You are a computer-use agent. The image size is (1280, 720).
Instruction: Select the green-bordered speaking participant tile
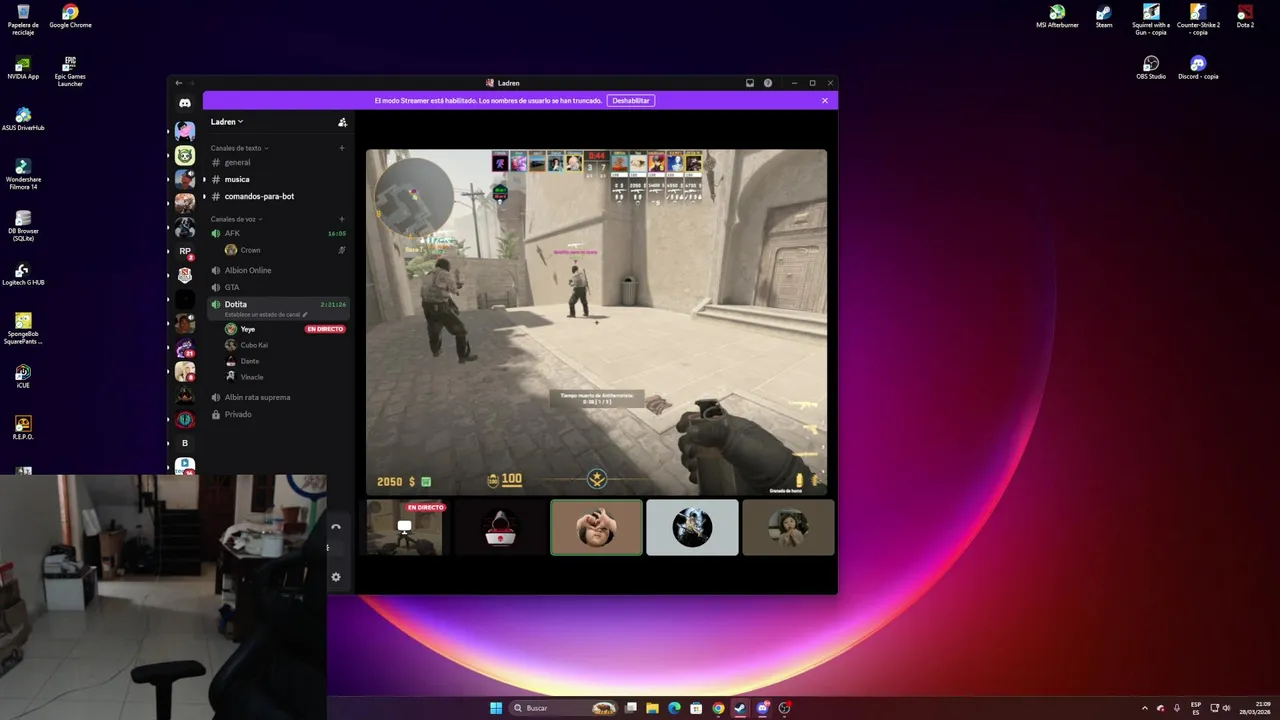click(596, 527)
